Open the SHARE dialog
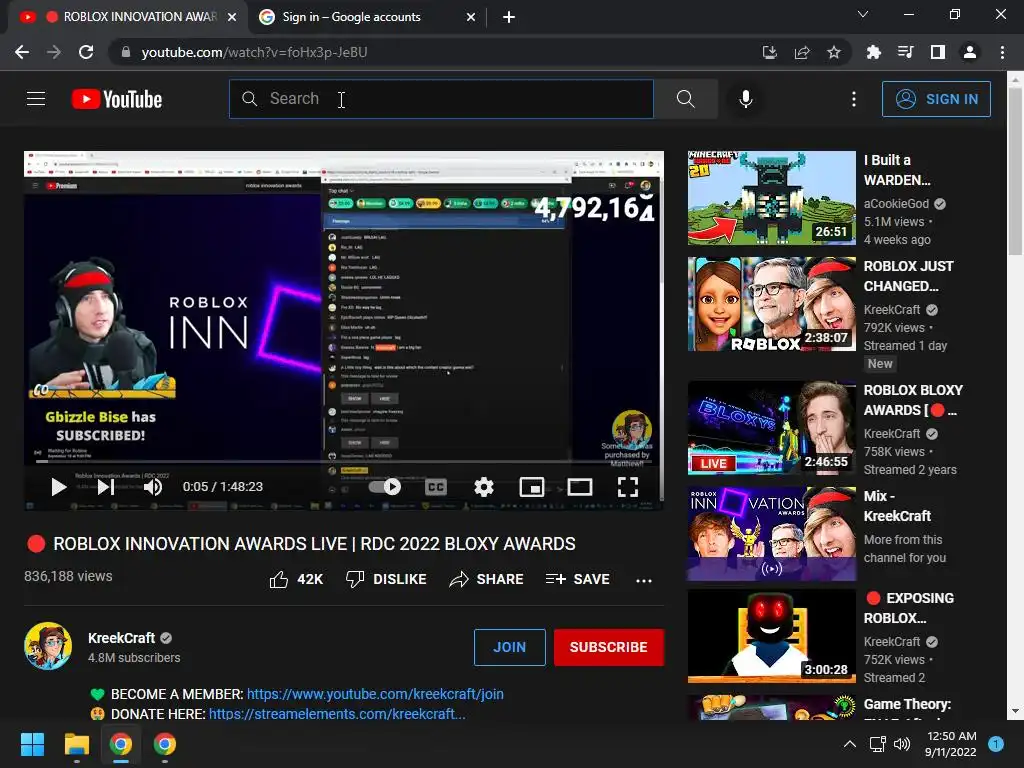1024x768 pixels. [x=487, y=579]
